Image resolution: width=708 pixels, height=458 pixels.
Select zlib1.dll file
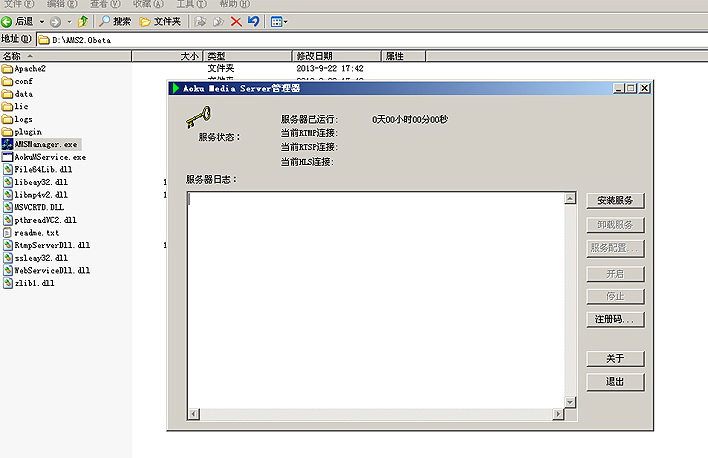28,283
